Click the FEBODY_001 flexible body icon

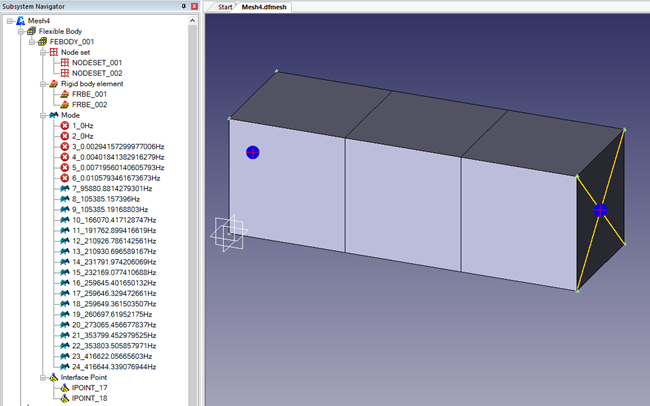[42, 41]
